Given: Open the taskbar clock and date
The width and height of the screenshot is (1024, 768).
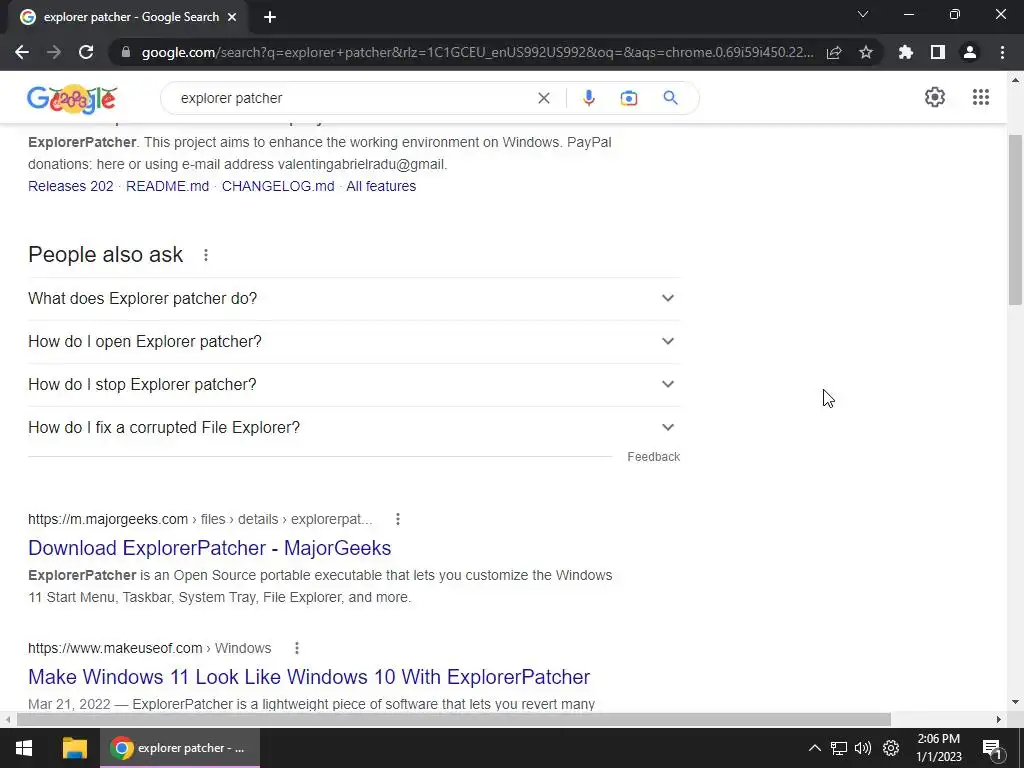Looking at the screenshot, I should click(938, 748).
